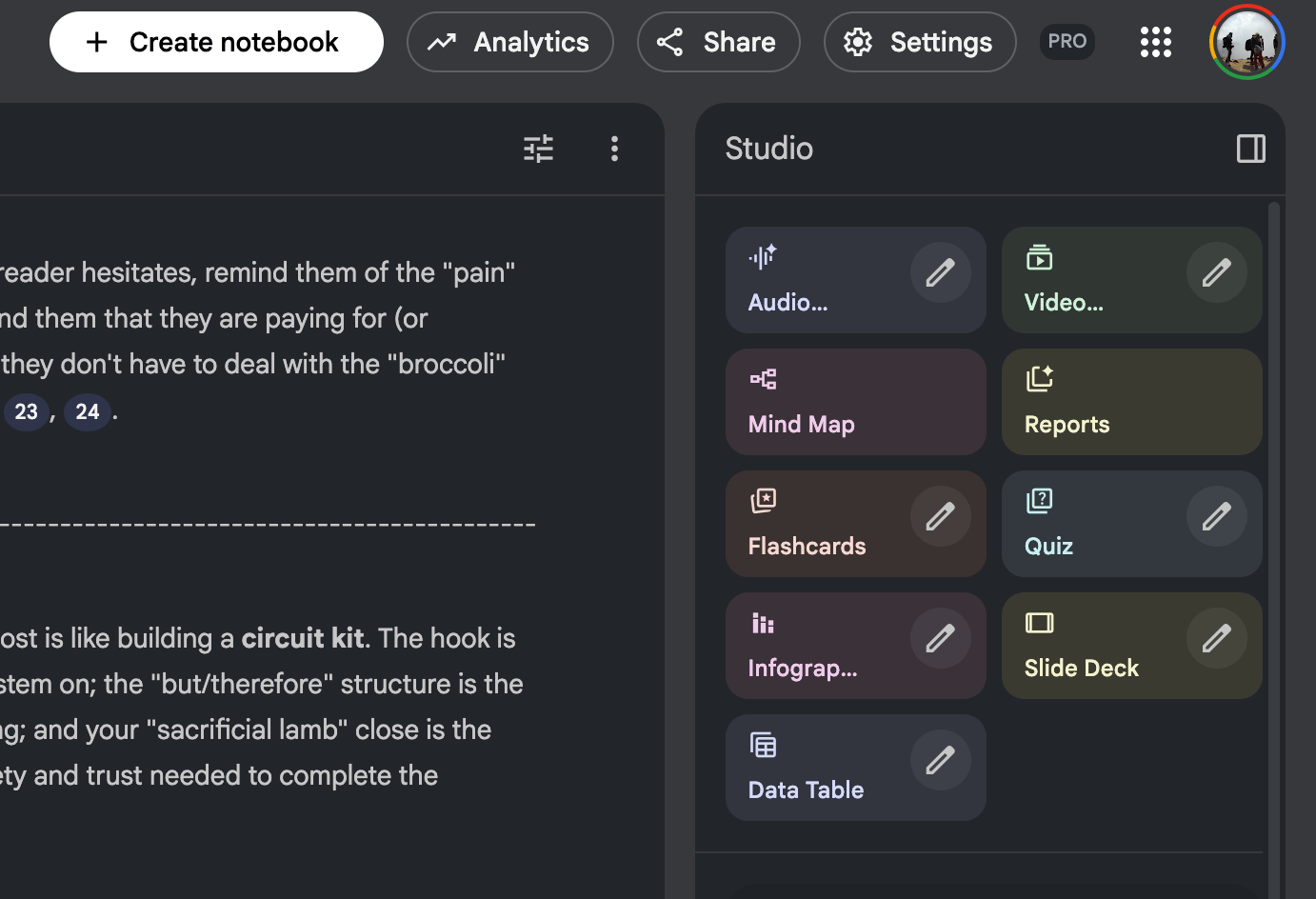Create Reports from the Studio panel
This screenshot has height=899, width=1316.
tap(1131, 402)
